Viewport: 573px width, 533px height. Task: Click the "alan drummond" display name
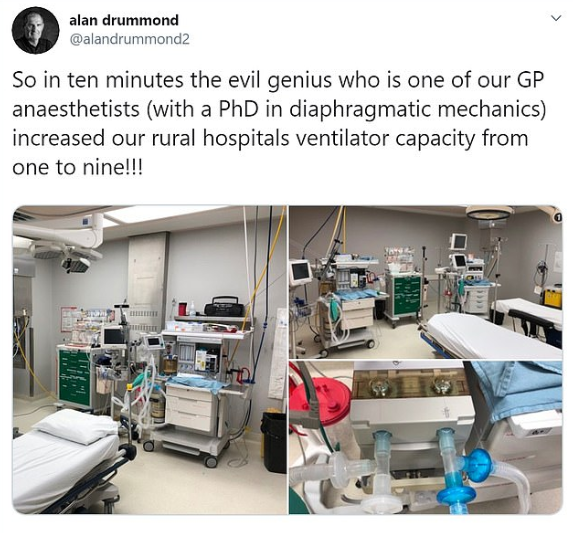coord(124,20)
